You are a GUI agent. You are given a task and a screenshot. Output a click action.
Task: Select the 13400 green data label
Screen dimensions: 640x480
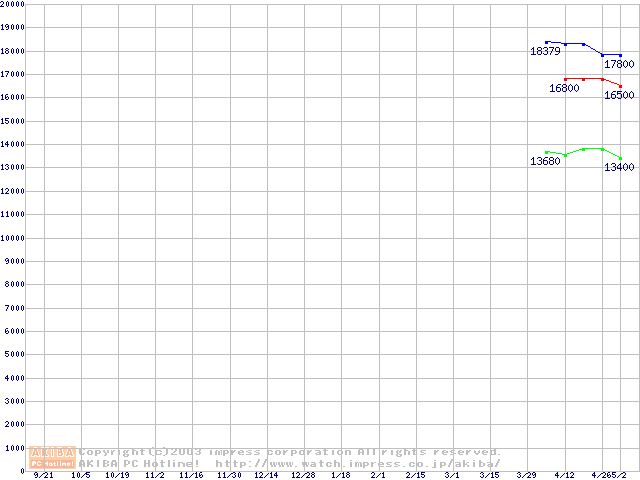tap(619, 167)
